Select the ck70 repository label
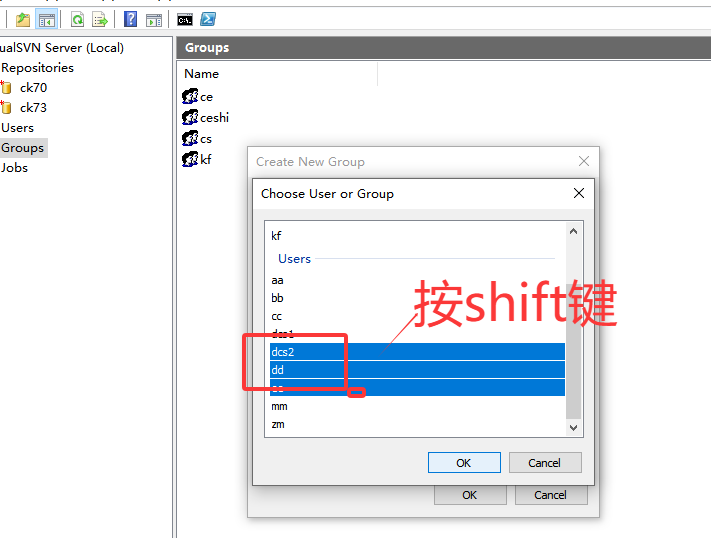711x538 pixels. [x=33, y=88]
